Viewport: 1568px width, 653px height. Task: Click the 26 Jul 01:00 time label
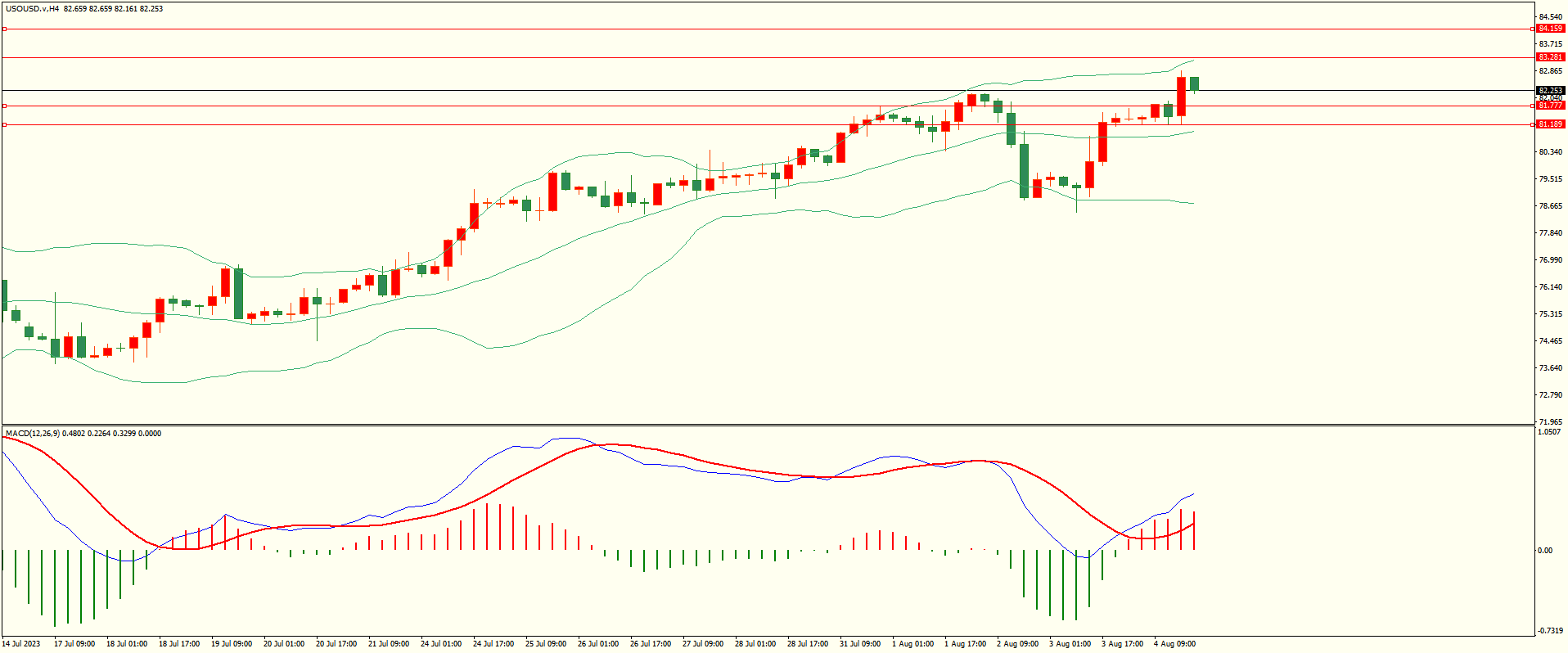click(x=598, y=644)
